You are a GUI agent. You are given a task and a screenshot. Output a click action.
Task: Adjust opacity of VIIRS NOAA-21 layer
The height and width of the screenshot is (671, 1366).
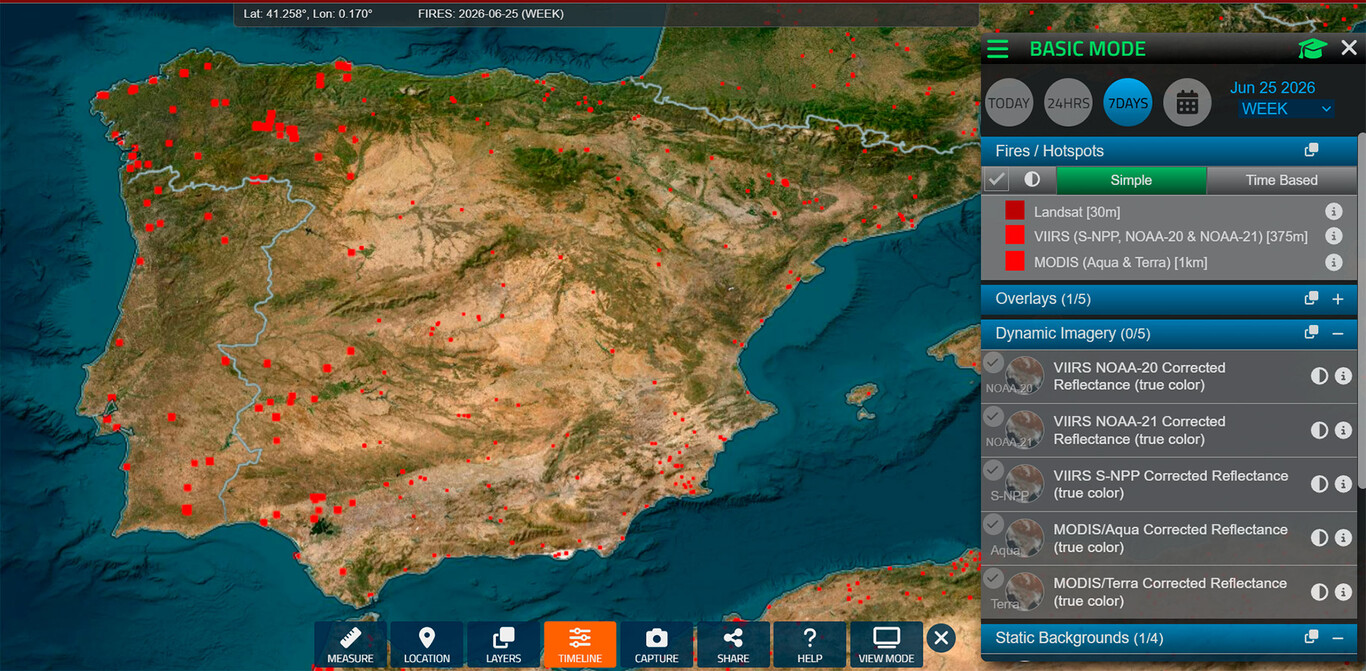click(1319, 430)
